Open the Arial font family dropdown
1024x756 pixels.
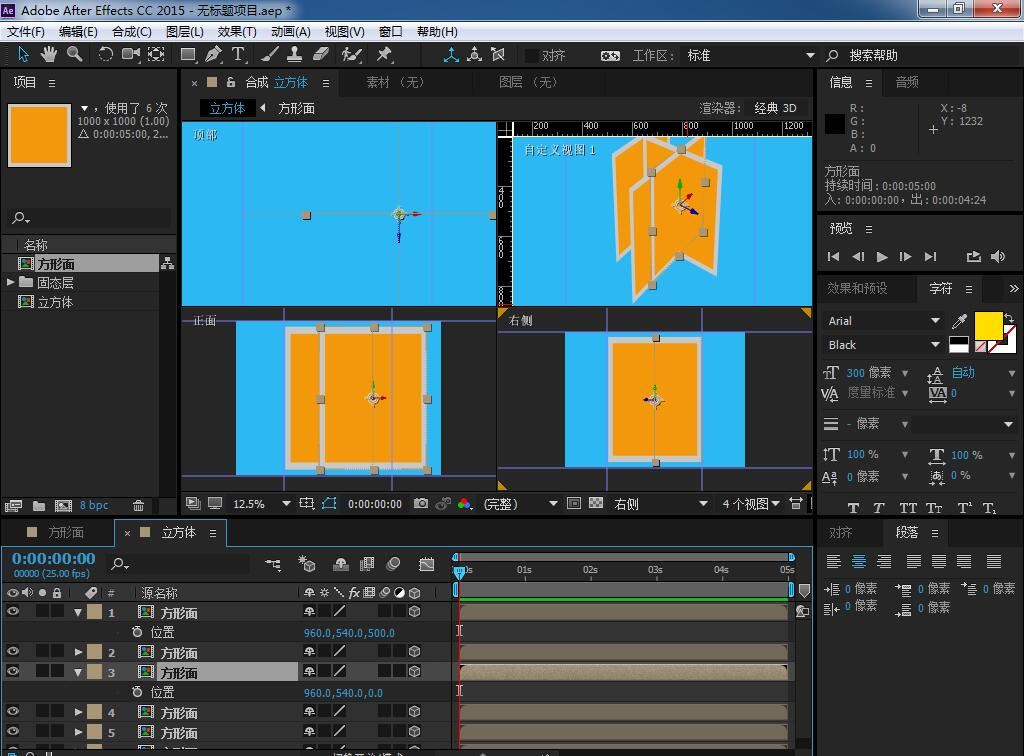point(884,321)
